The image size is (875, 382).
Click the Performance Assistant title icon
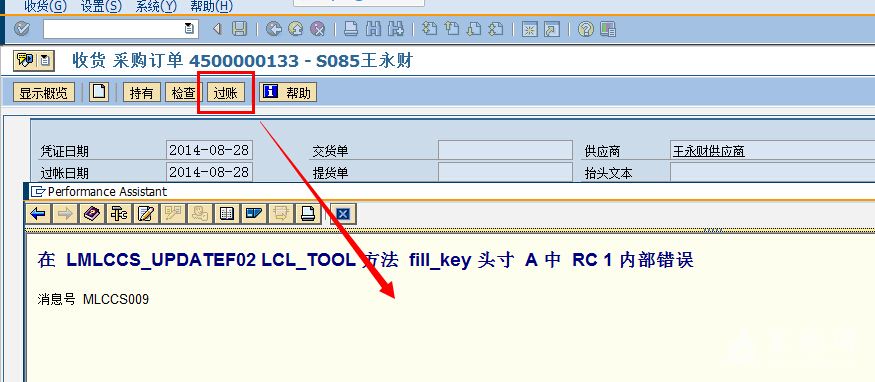tap(38, 191)
